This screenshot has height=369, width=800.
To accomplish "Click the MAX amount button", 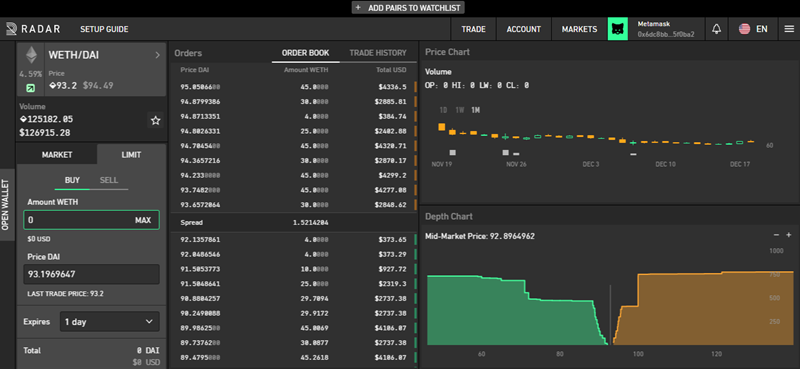I will [x=143, y=220].
